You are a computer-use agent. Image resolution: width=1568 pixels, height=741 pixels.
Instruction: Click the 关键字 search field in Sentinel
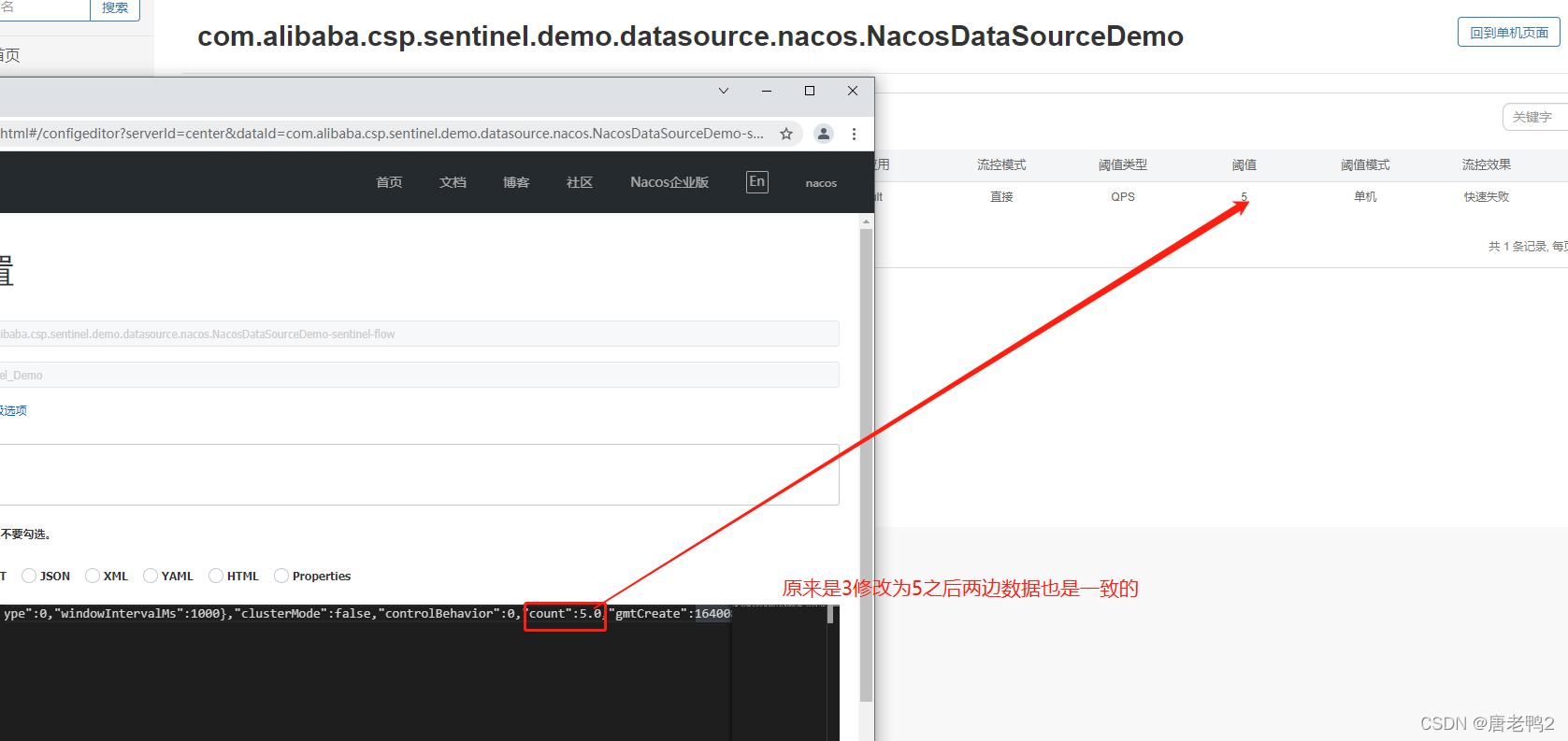pos(1535,117)
